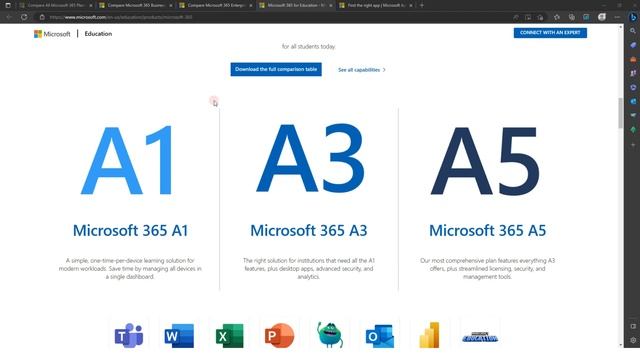Toggle the sidebar layout icon near bottom

633,326
